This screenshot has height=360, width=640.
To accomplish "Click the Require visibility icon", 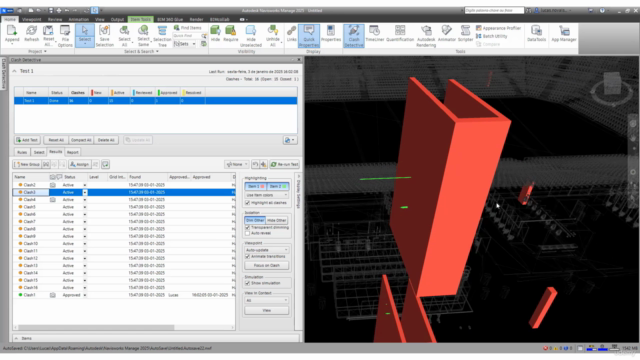I will pyautogui.click(x=231, y=33).
